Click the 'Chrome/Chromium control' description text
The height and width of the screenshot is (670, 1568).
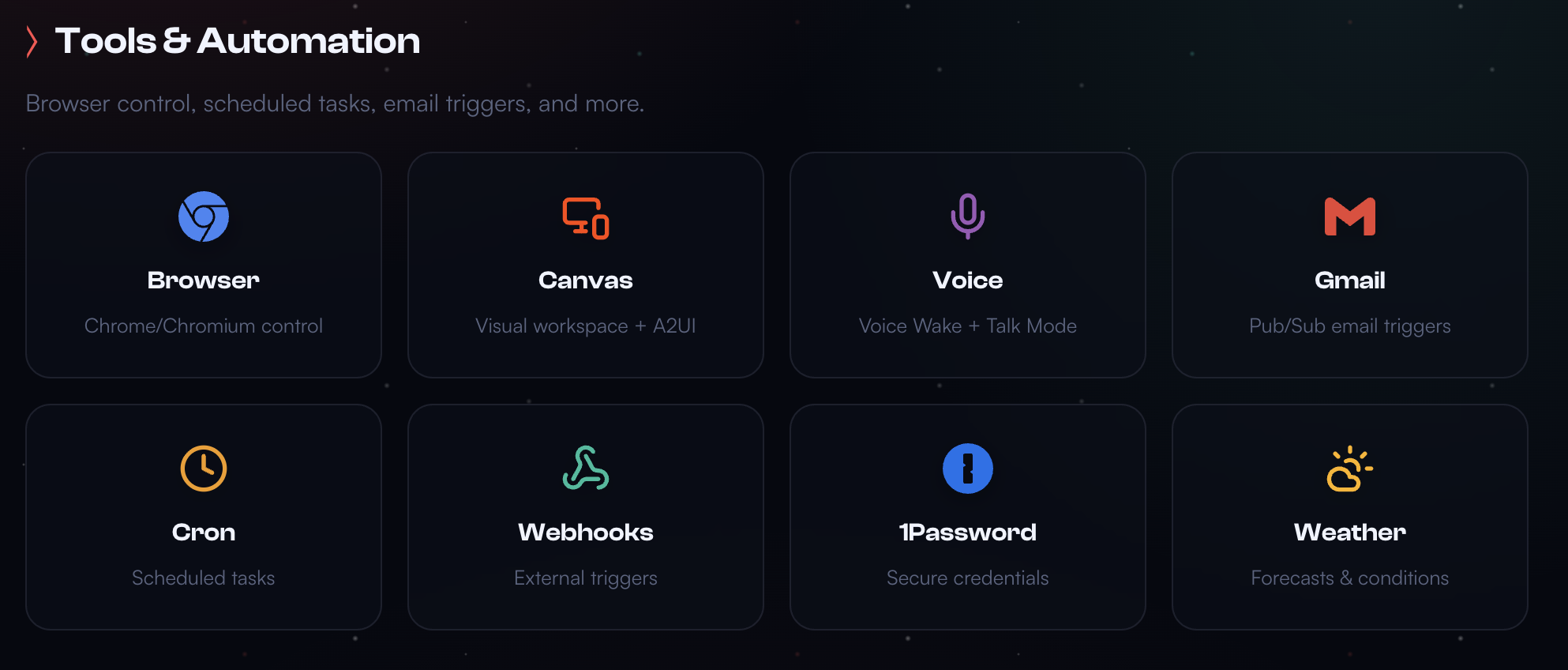[204, 326]
